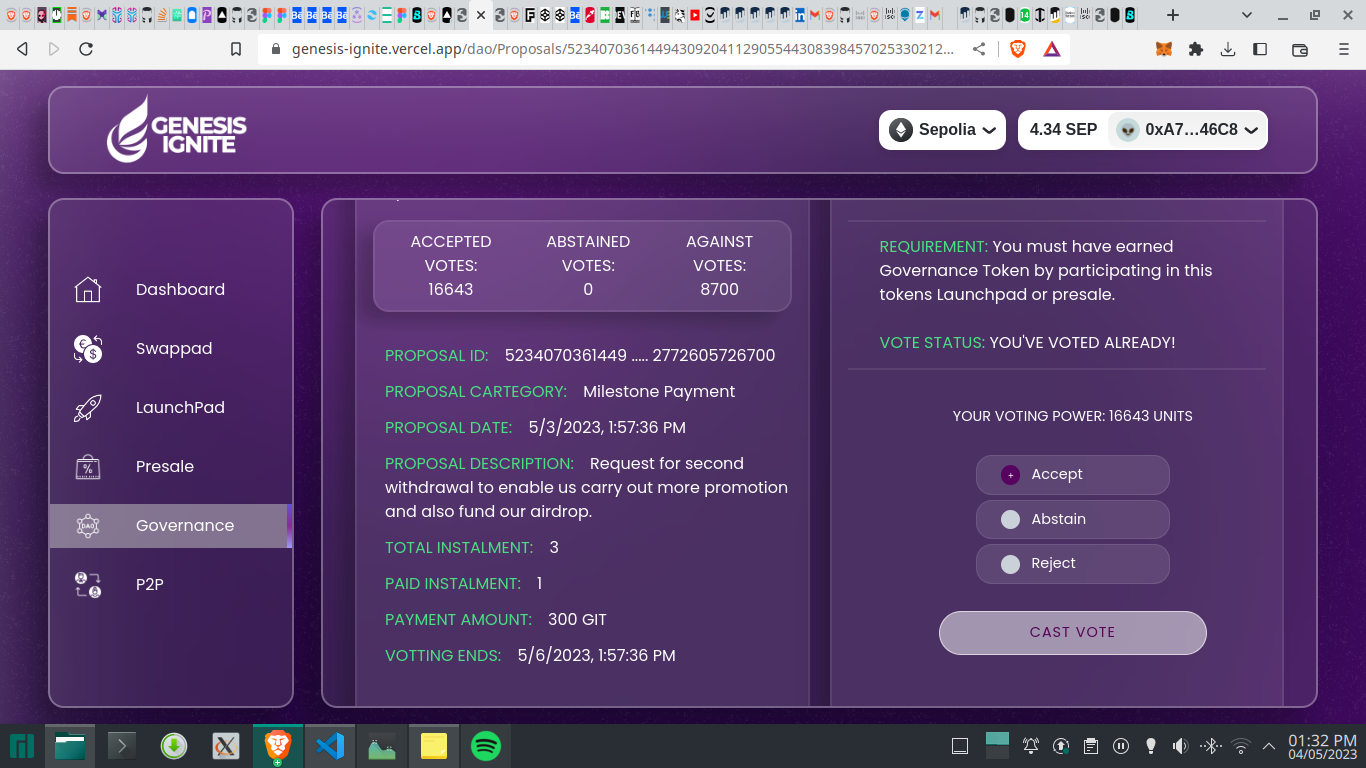1366x768 pixels.
Task: Click the 300 GIT payment amount
Action: [x=577, y=620]
